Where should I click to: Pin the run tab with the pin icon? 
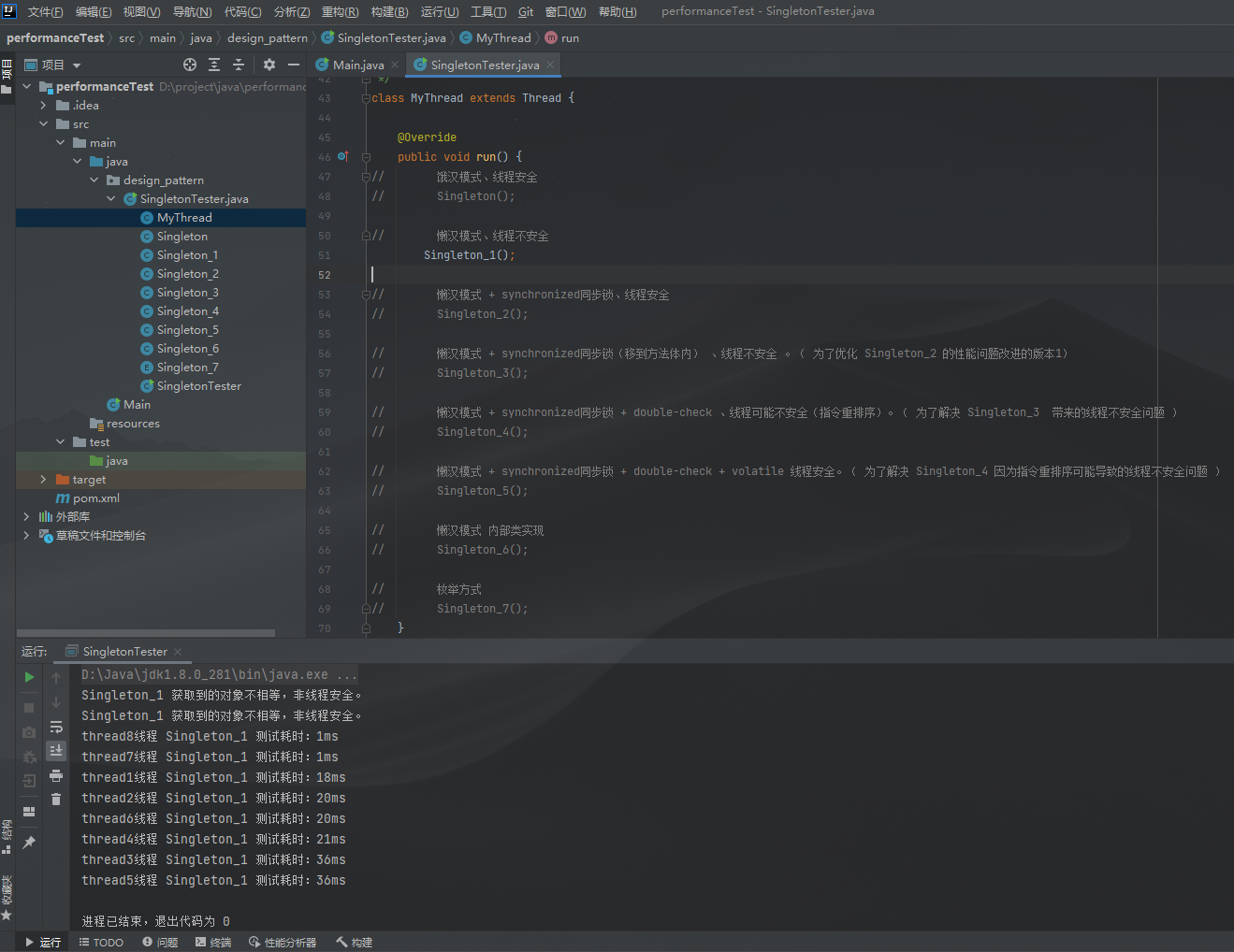(29, 843)
